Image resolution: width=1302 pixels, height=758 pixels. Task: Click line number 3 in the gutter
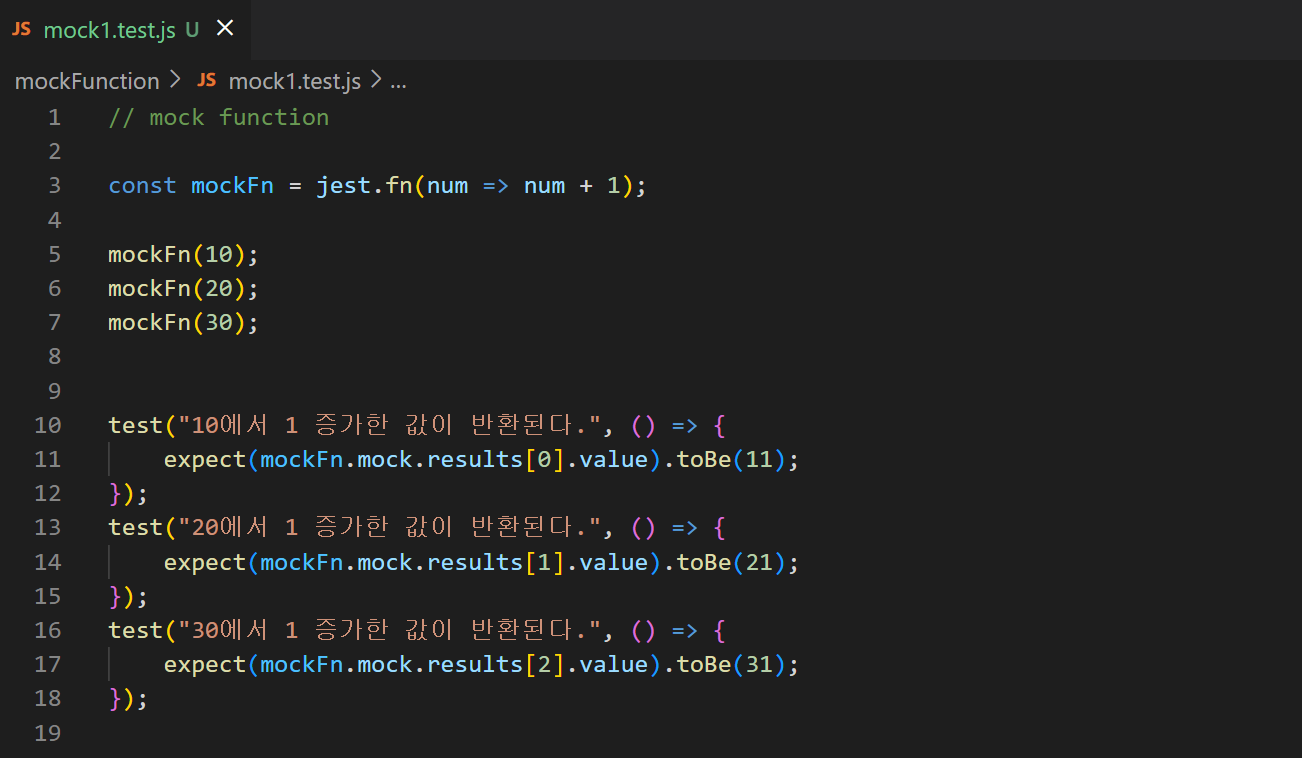(x=54, y=185)
